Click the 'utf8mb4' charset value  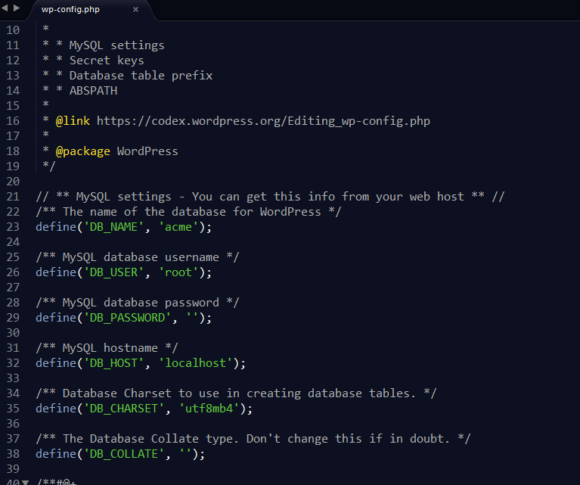click(209, 408)
